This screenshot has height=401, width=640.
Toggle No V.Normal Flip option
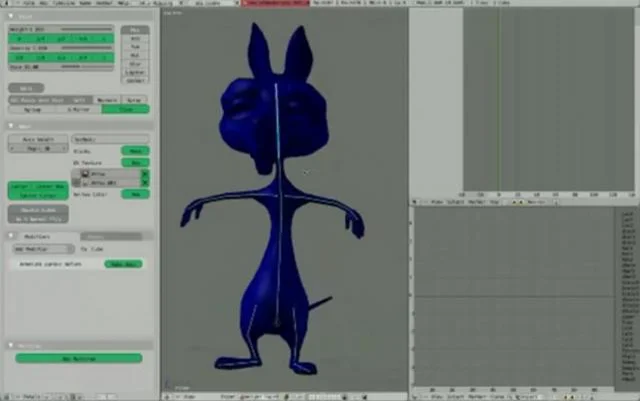(x=38, y=219)
